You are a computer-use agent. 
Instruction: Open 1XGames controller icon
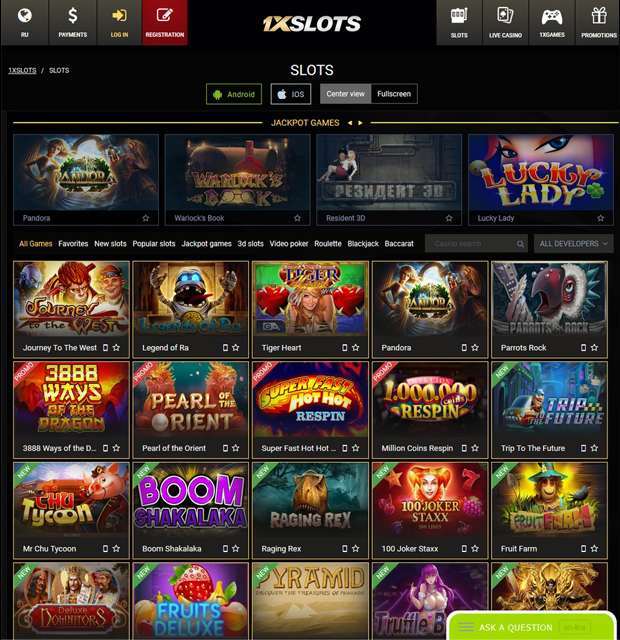pos(552,17)
